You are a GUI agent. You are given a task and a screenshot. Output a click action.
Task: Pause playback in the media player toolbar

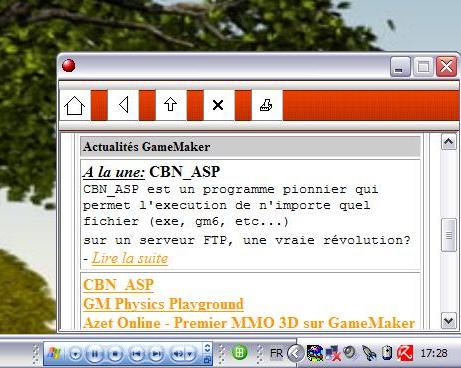tap(95, 354)
